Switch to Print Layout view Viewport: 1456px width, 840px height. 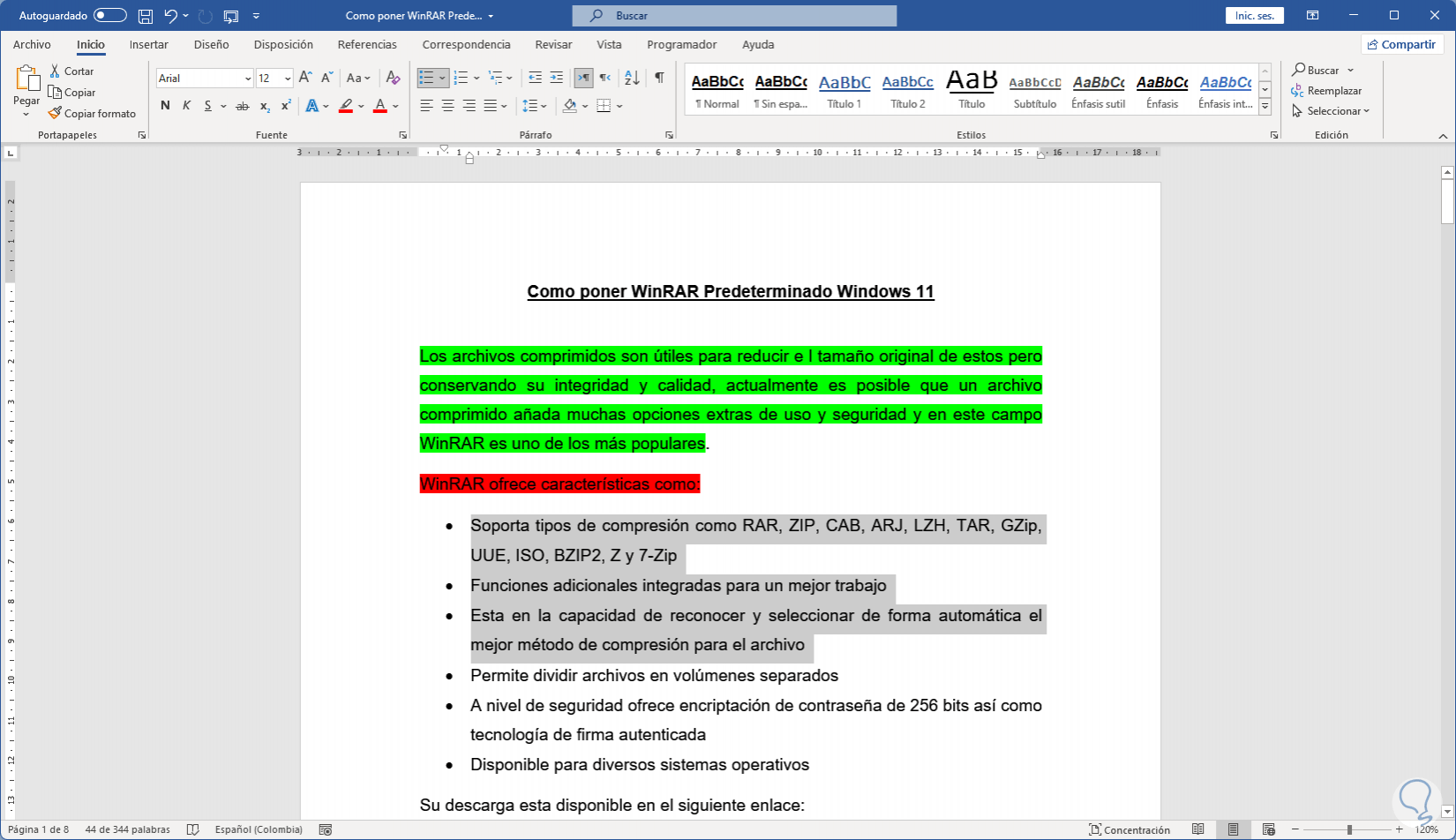coord(1233,829)
